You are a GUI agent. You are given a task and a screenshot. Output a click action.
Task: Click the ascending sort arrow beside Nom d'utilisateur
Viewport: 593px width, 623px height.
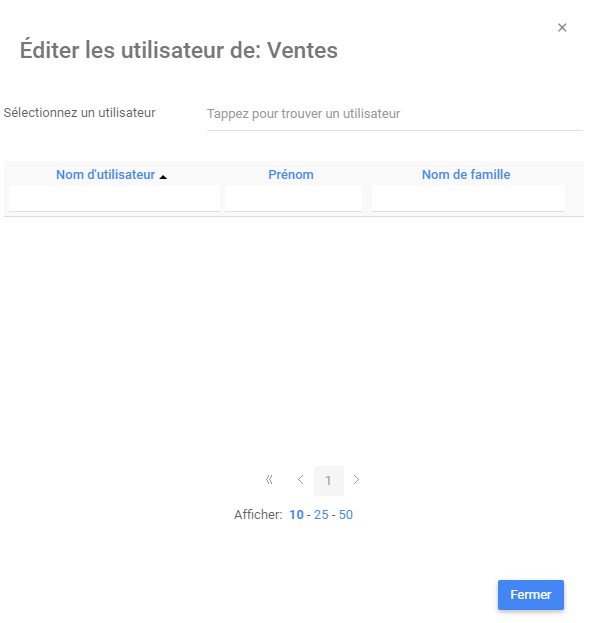coord(163,177)
